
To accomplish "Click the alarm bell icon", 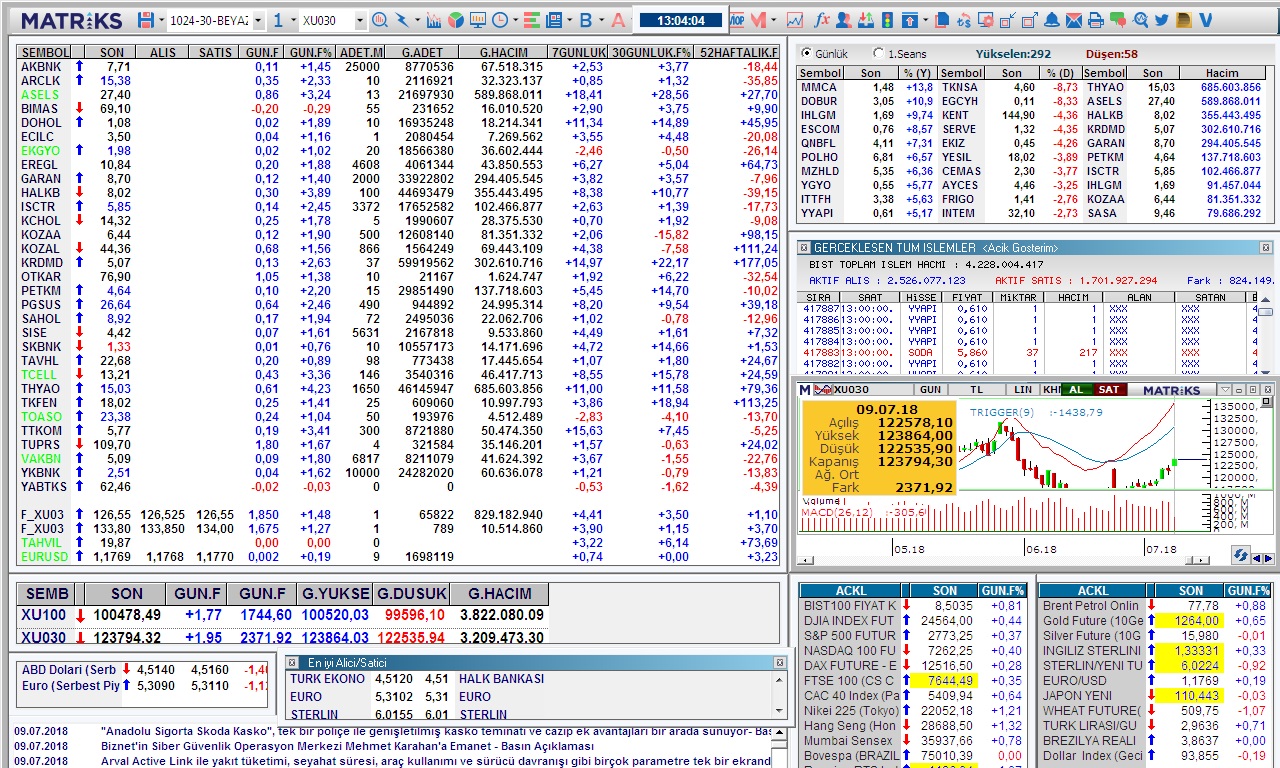I will pos(1052,20).
